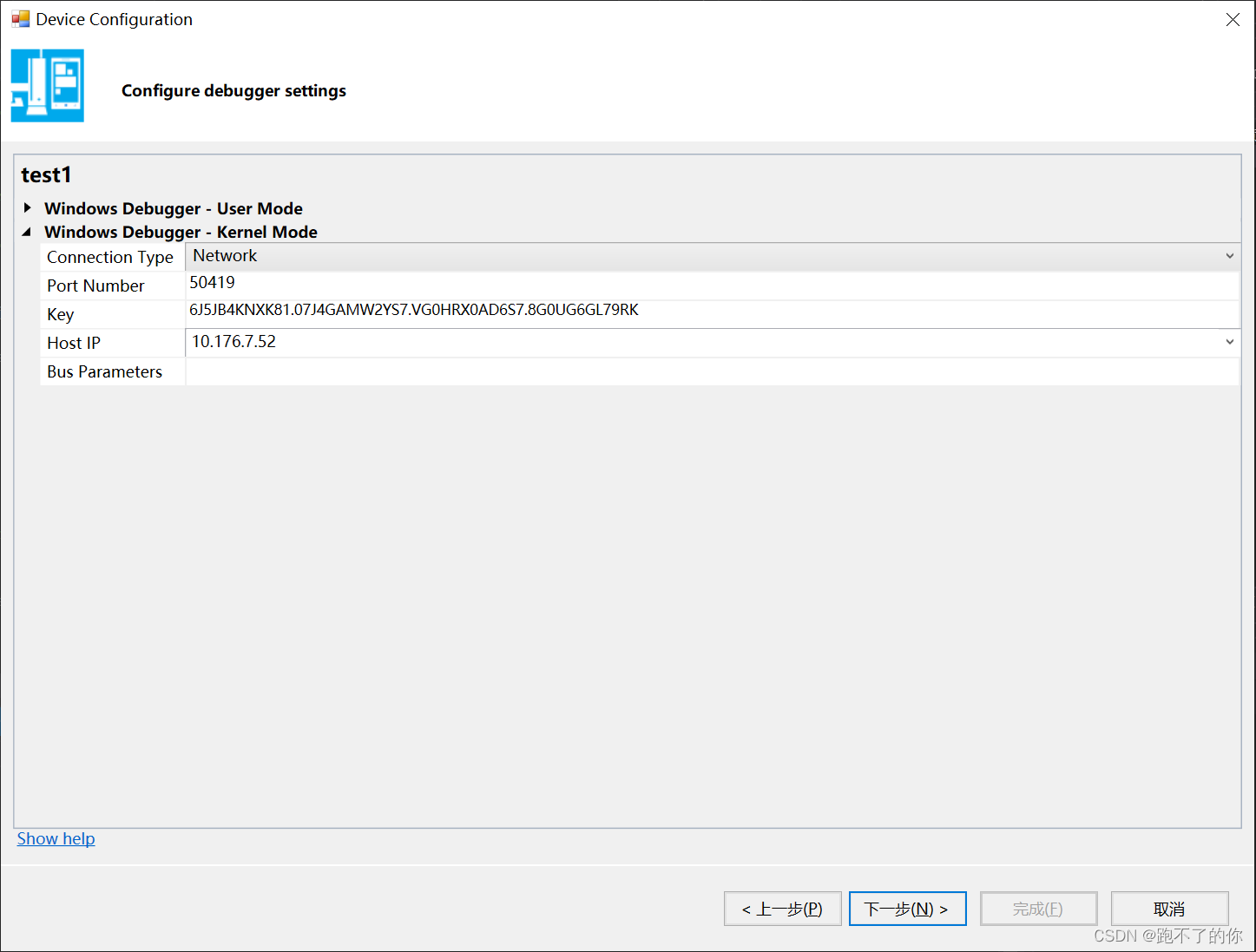The width and height of the screenshot is (1256, 952).
Task: Open the Host IP dropdown arrow
Action: pyautogui.click(x=1229, y=342)
